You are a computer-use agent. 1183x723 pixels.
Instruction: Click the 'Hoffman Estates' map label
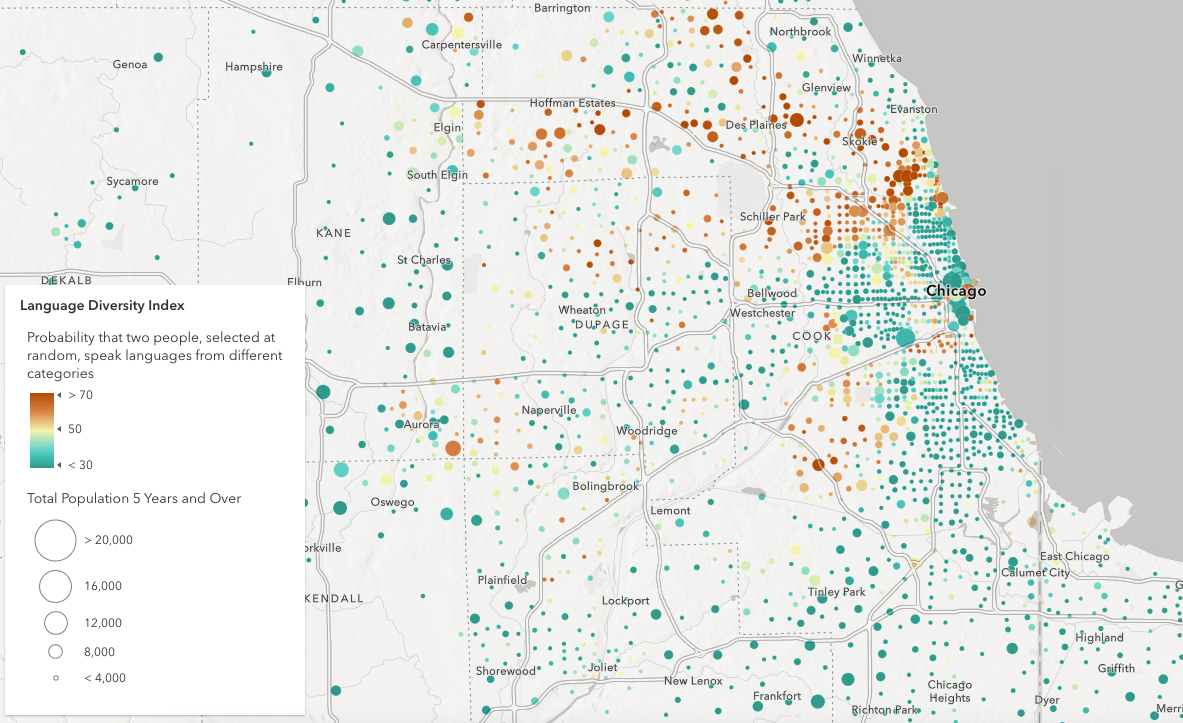(572, 103)
